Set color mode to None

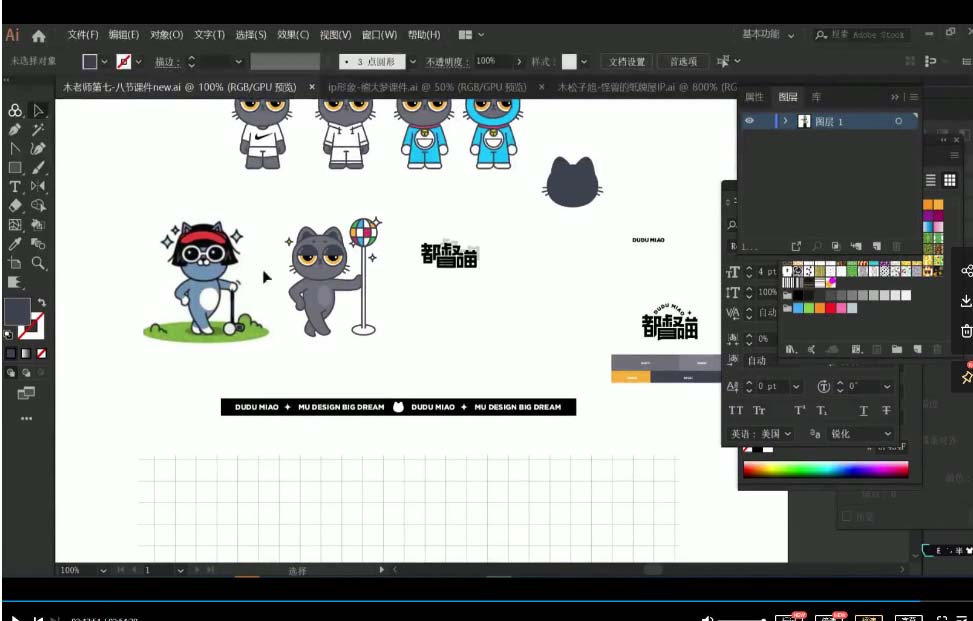coord(42,354)
